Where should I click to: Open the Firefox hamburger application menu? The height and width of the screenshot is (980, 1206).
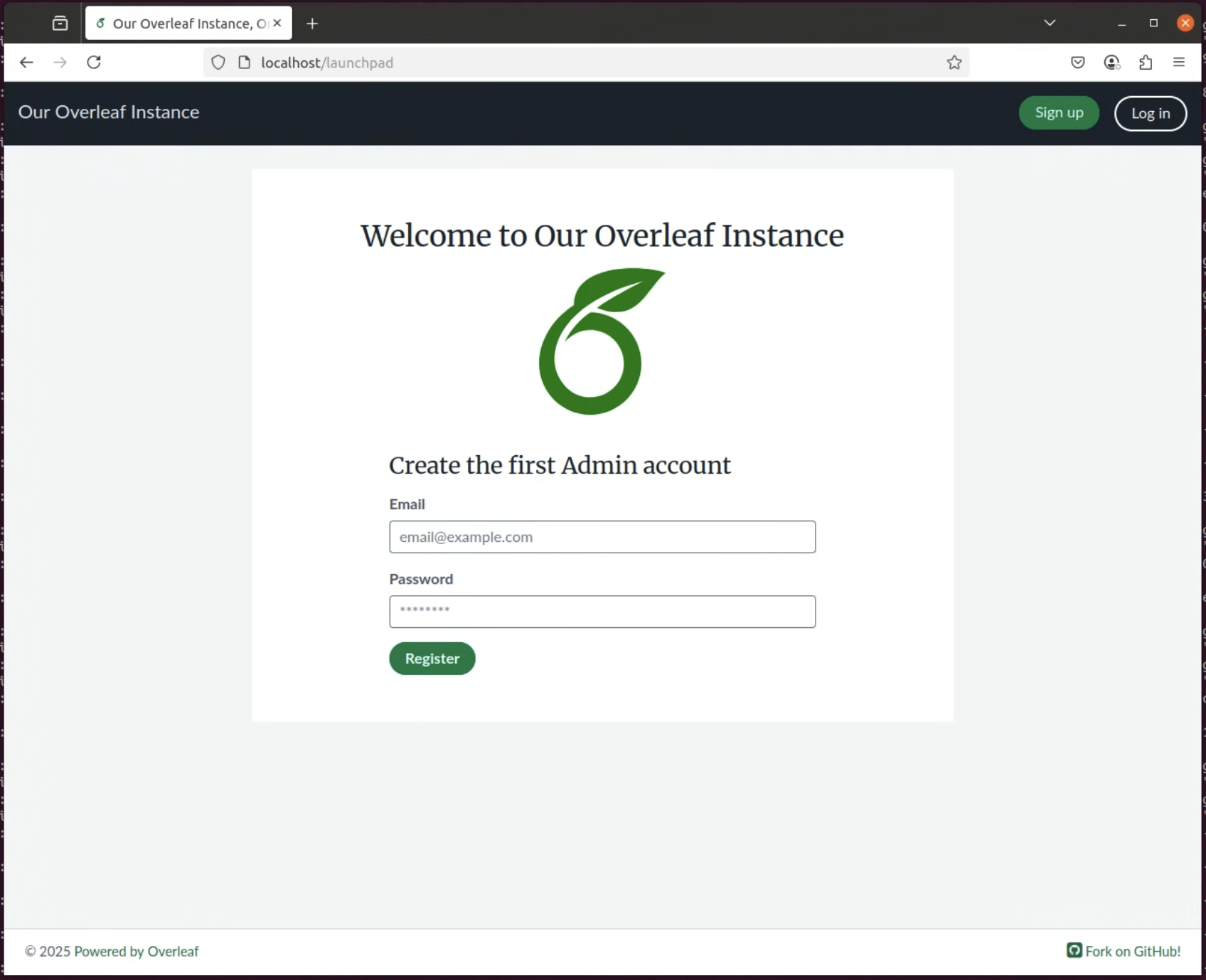point(1179,63)
